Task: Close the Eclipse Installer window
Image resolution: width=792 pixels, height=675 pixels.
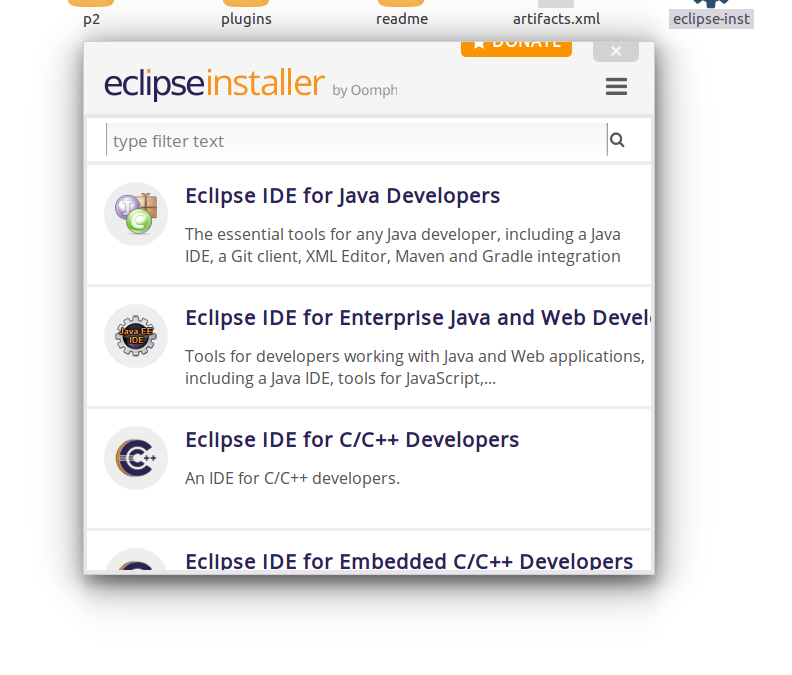Action: 616,52
